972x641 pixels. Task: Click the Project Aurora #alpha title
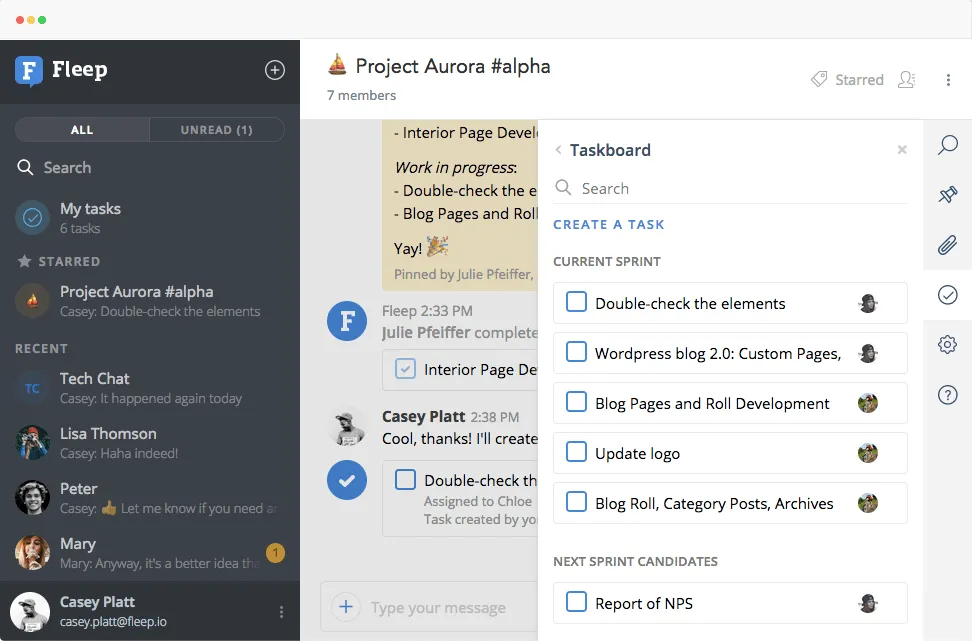pos(453,66)
